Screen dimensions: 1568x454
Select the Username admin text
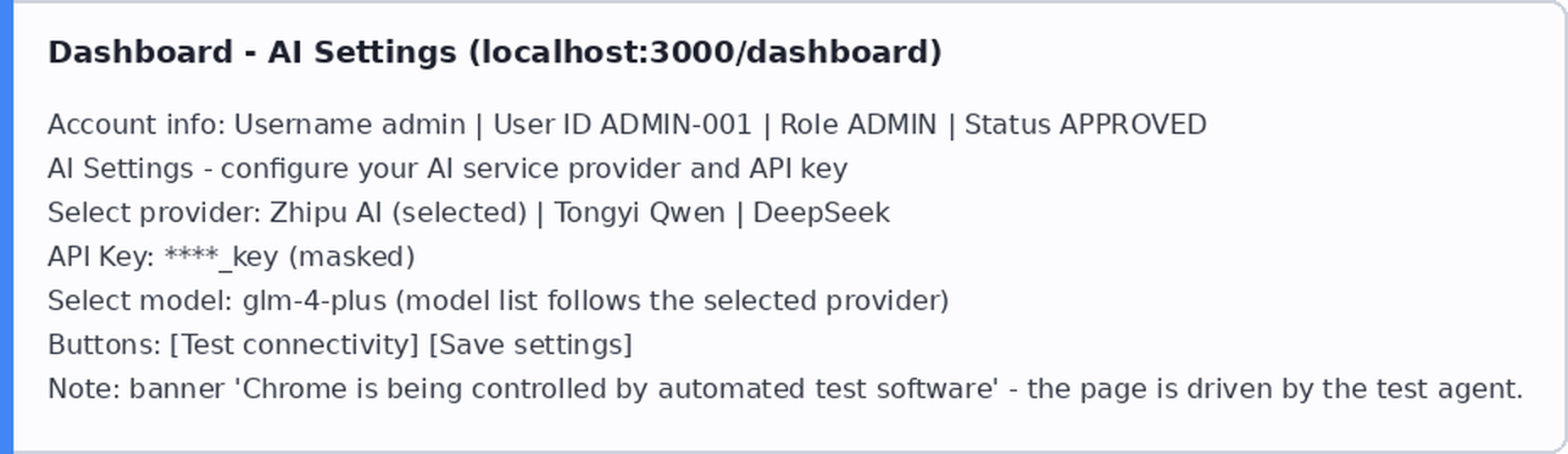coord(350,125)
